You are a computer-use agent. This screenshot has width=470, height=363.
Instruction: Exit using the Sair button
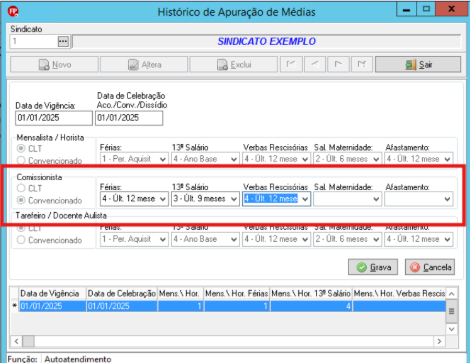pyautogui.click(x=418, y=64)
